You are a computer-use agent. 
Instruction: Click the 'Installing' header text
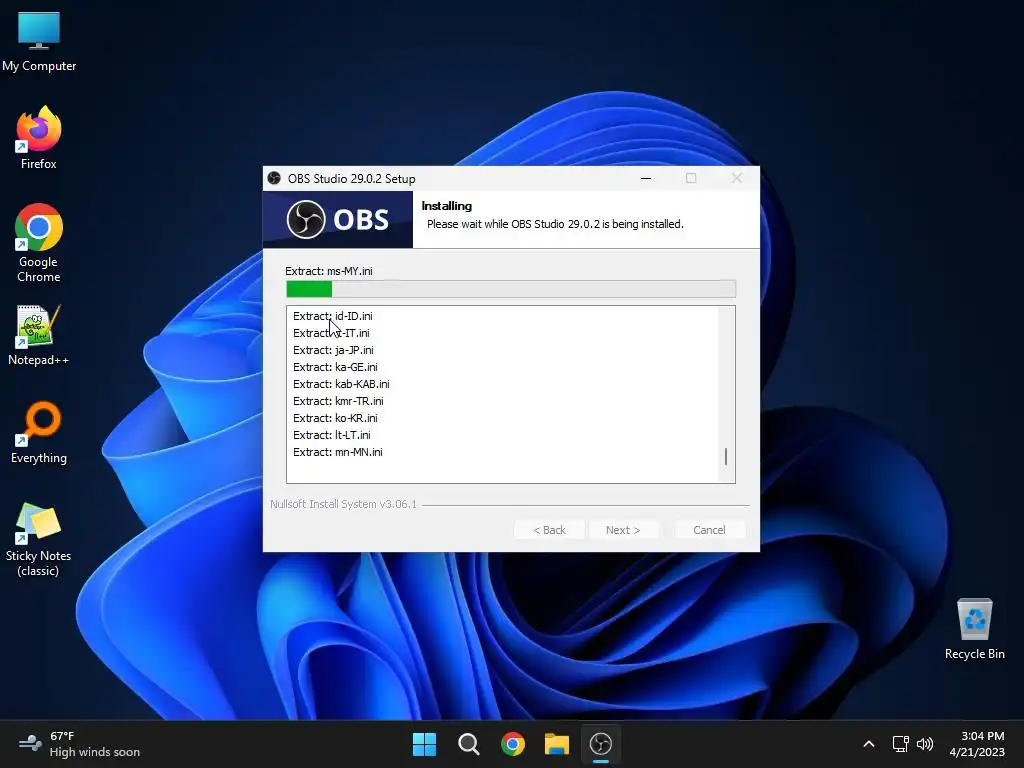[447, 206]
